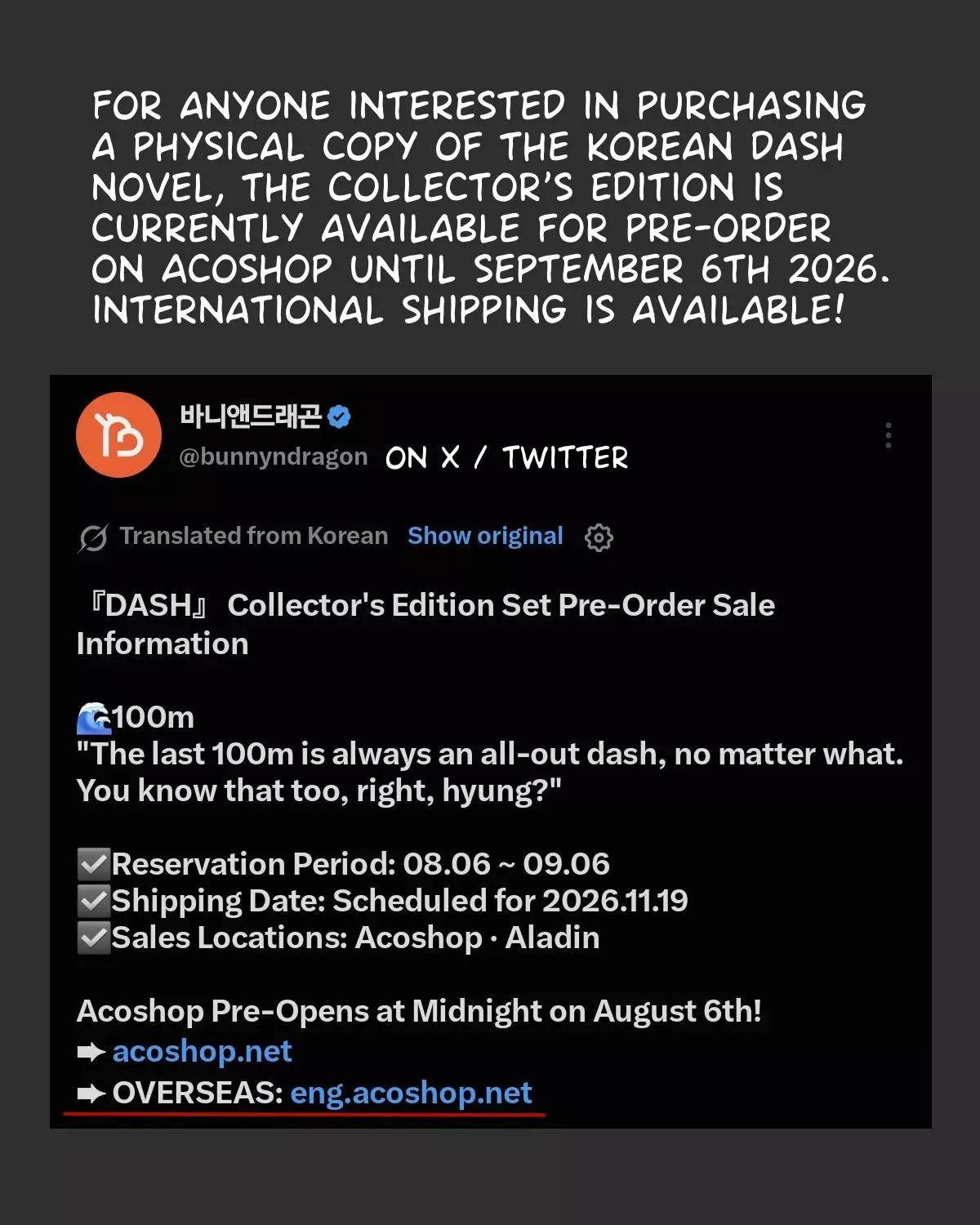Image resolution: width=980 pixels, height=1225 pixels.
Task: Click the blue verified badge
Action: tap(339, 416)
